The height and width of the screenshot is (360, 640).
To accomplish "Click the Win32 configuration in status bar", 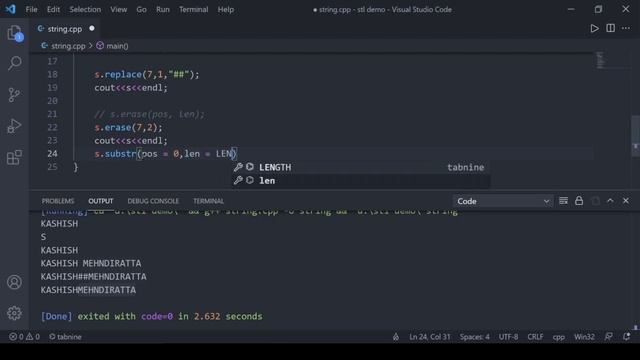I will coord(584,337).
